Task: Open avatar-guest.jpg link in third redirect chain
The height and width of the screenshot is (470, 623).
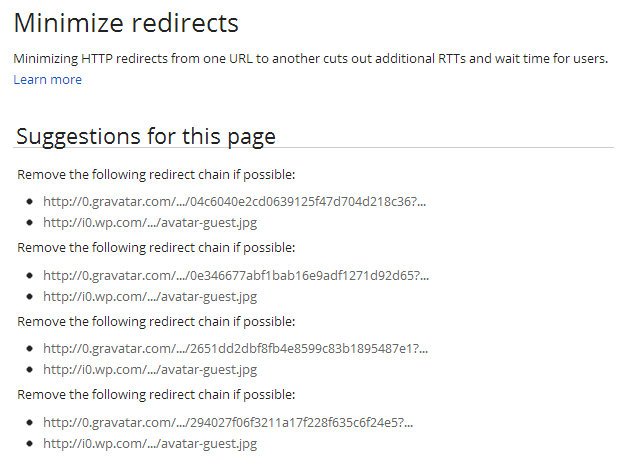Action: [x=150, y=369]
